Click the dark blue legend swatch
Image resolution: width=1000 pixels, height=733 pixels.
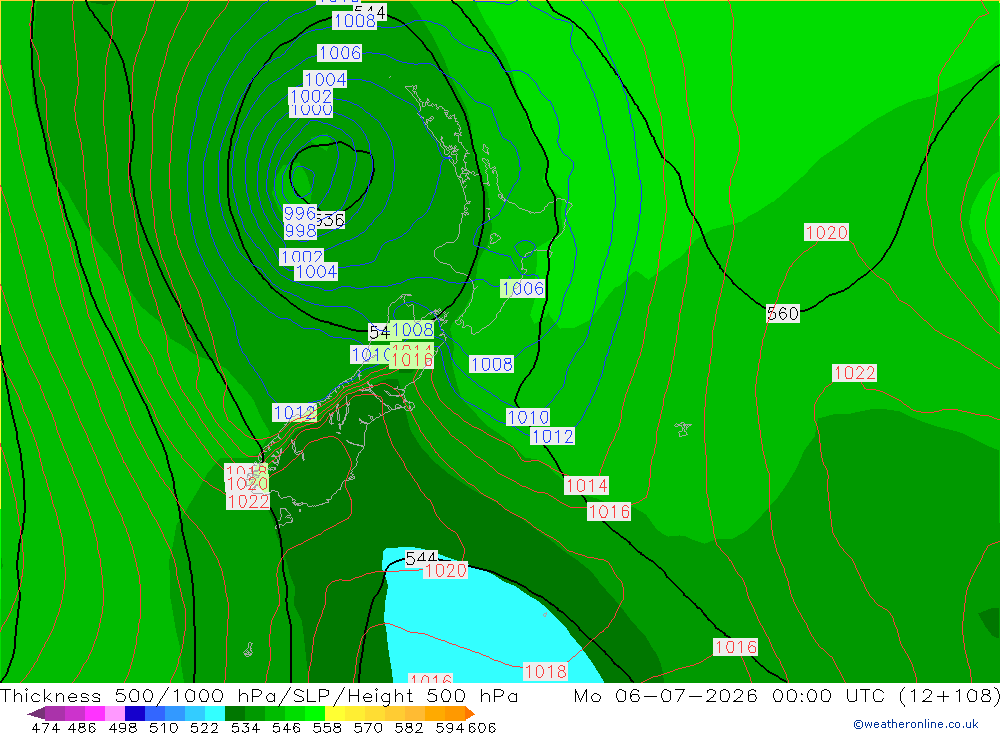tap(135, 713)
